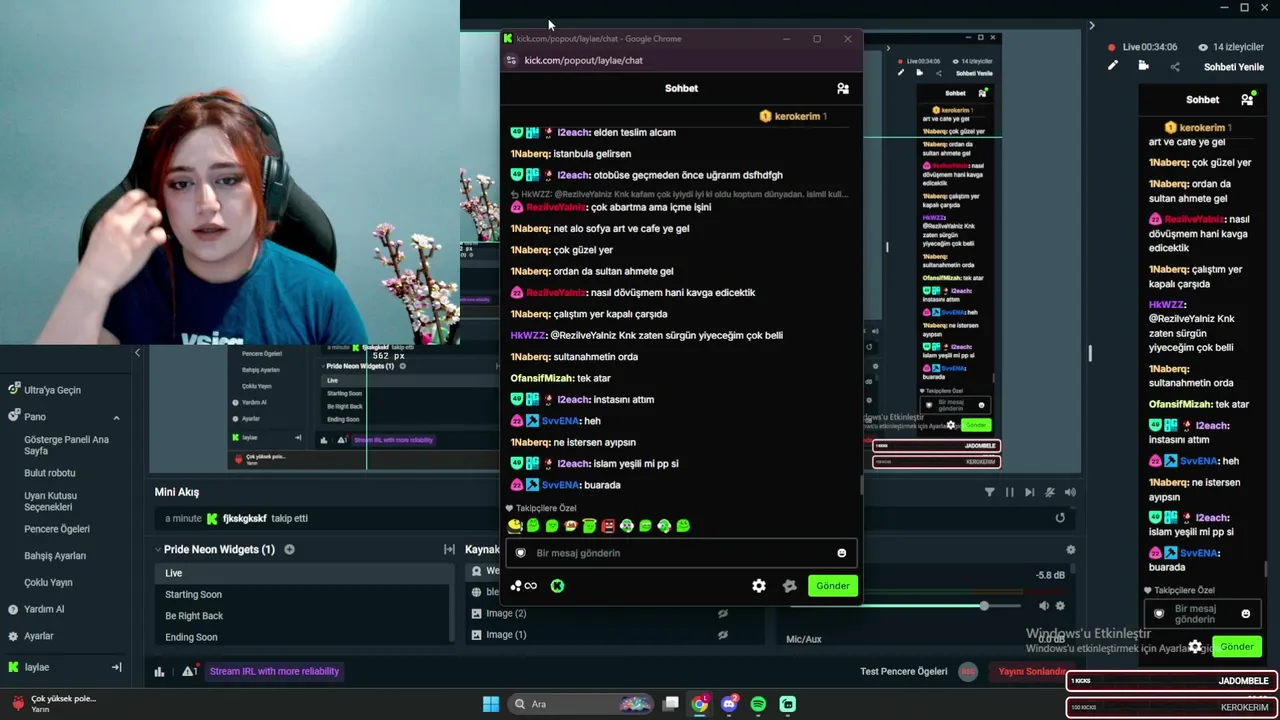Screen dimensions: 1280x720
Task: Collapse the right chat panel with the arrow
Action: (1091, 26)
